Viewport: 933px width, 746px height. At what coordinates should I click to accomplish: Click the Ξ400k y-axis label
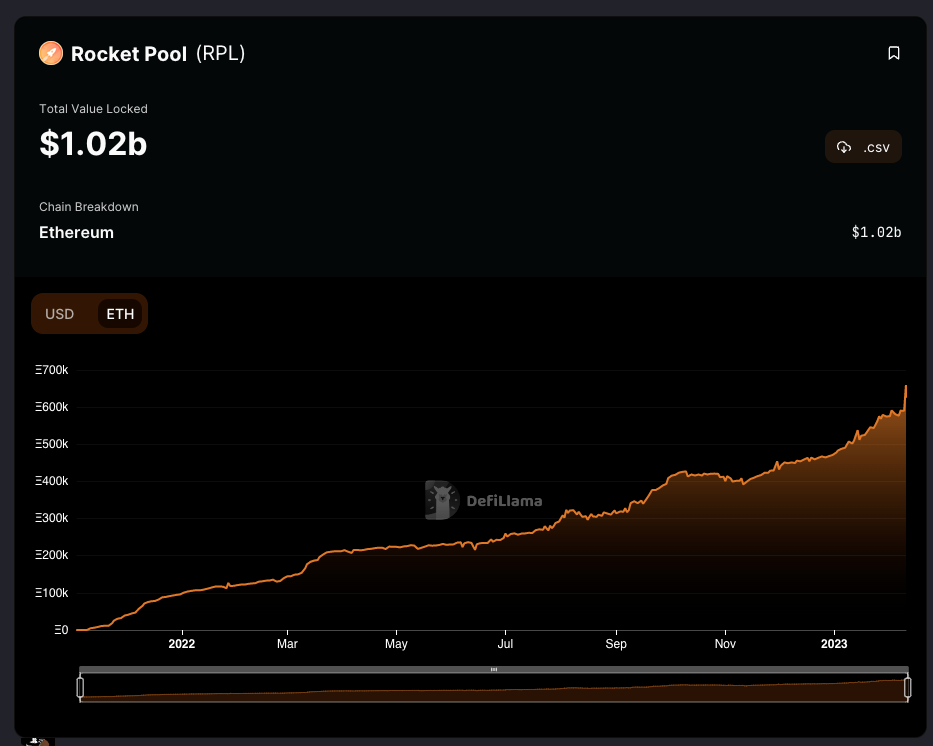pos(51,481)
